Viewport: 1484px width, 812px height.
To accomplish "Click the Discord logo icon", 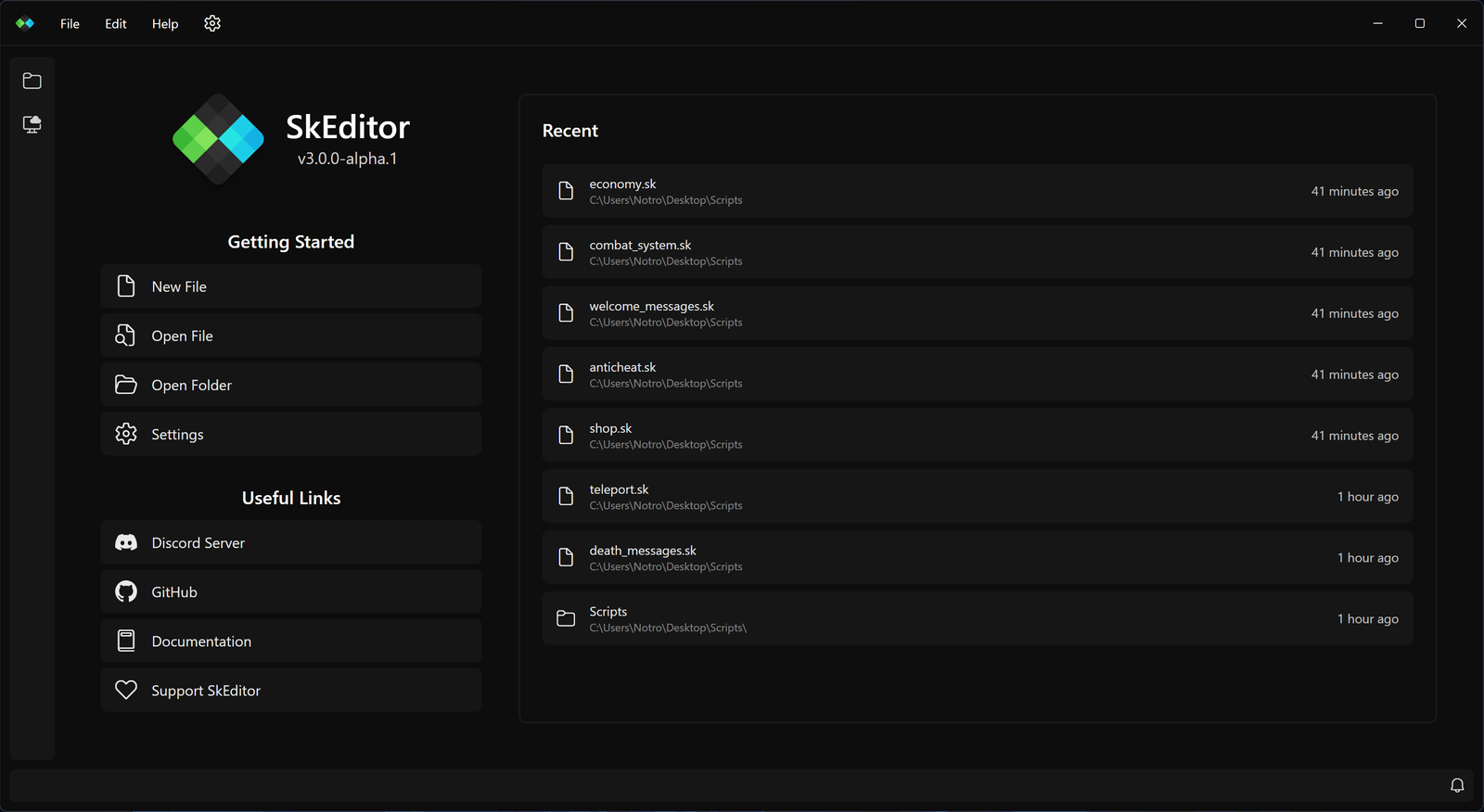I will coord(126,542).
